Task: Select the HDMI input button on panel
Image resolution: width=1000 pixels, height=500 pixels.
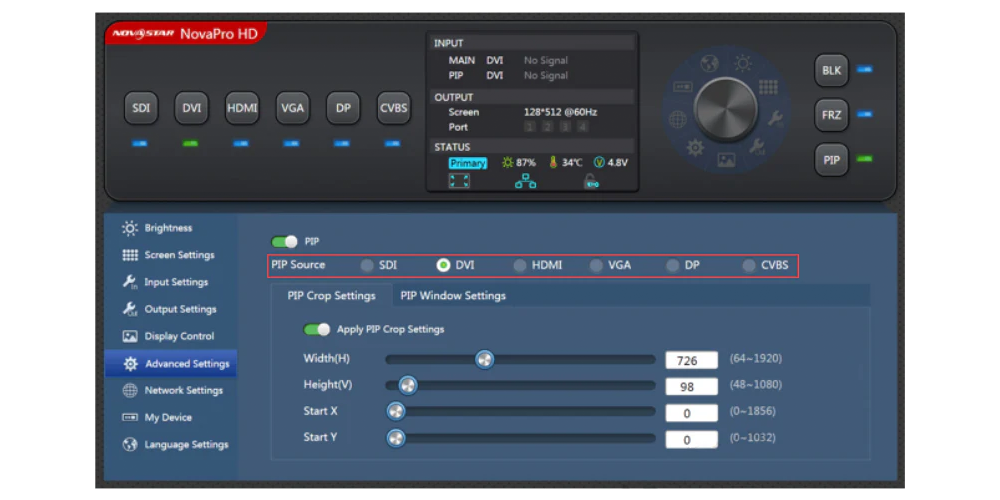Action: coord(242,108)
